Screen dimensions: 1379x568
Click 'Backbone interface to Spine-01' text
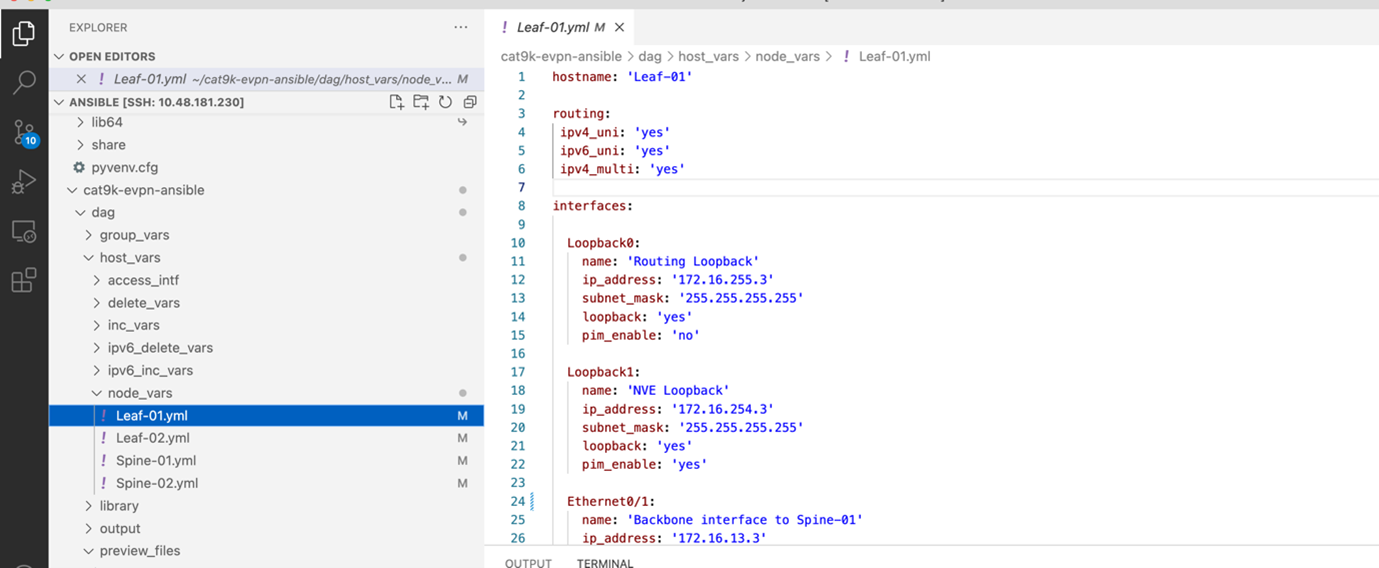click(x=744, y=519)
